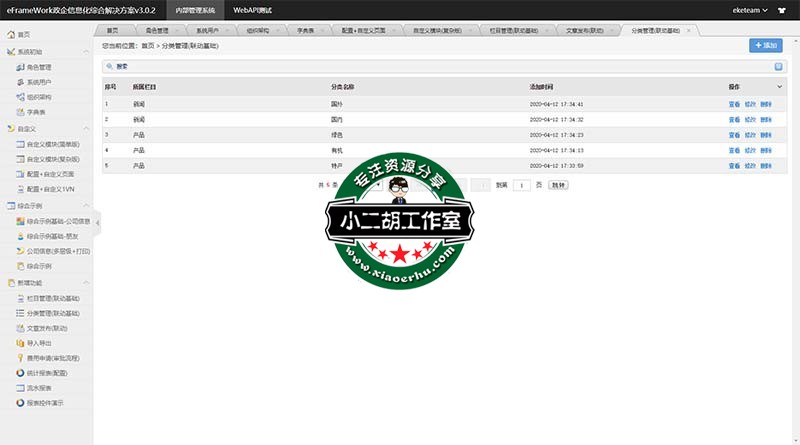Click the 首页 home icon in sidebar

click(11, 34)
